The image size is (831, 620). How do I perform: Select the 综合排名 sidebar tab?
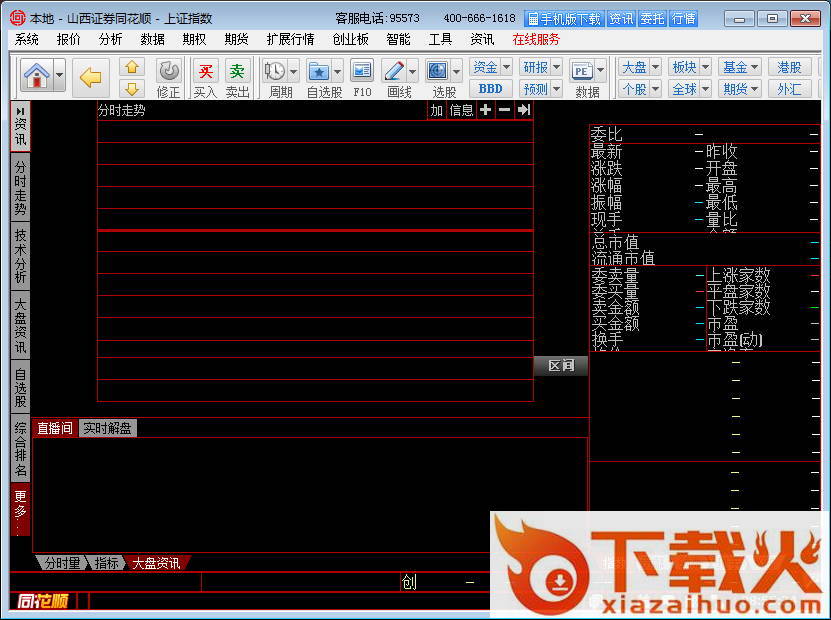(x=20, y=448)
